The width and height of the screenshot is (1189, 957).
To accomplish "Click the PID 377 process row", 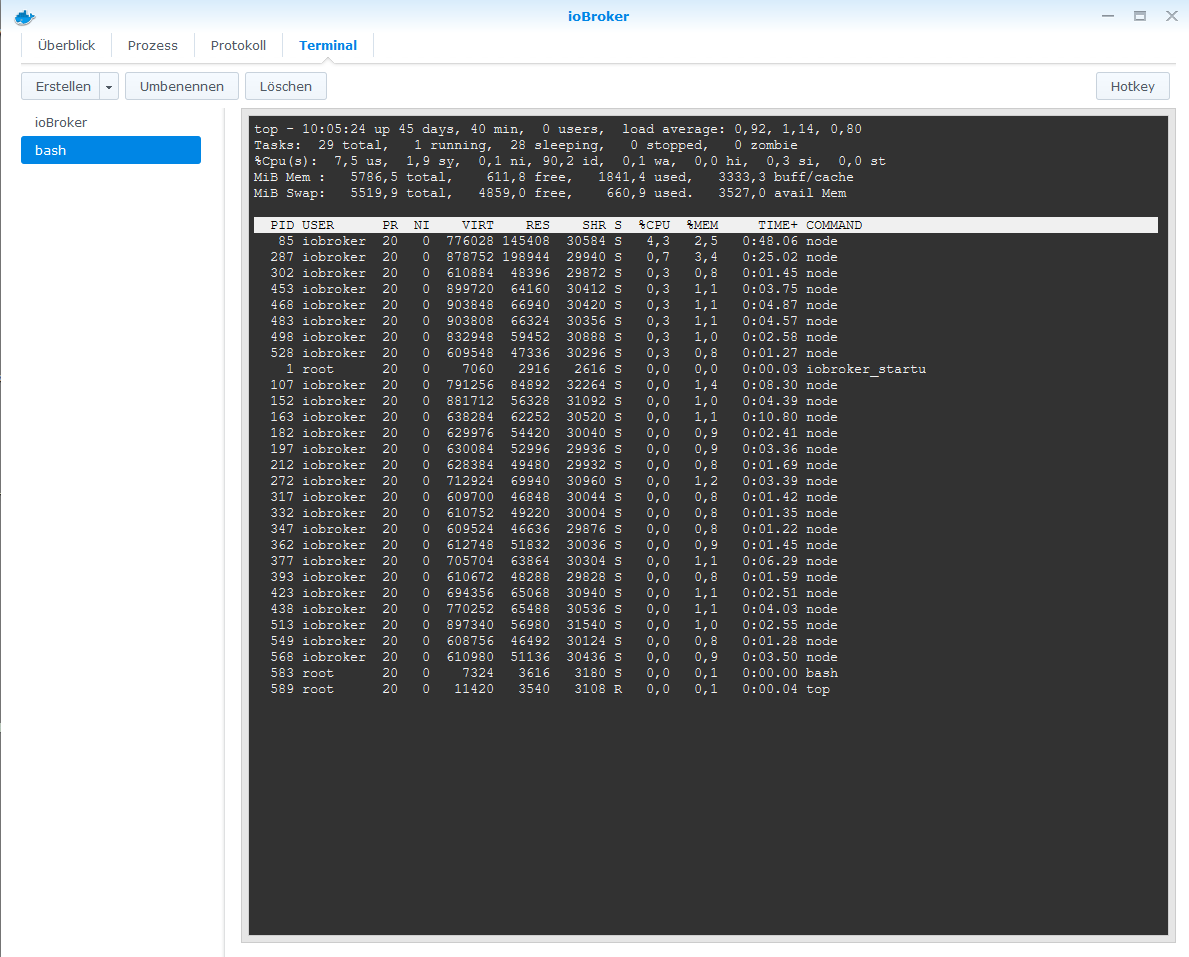I will click(705, 561).
